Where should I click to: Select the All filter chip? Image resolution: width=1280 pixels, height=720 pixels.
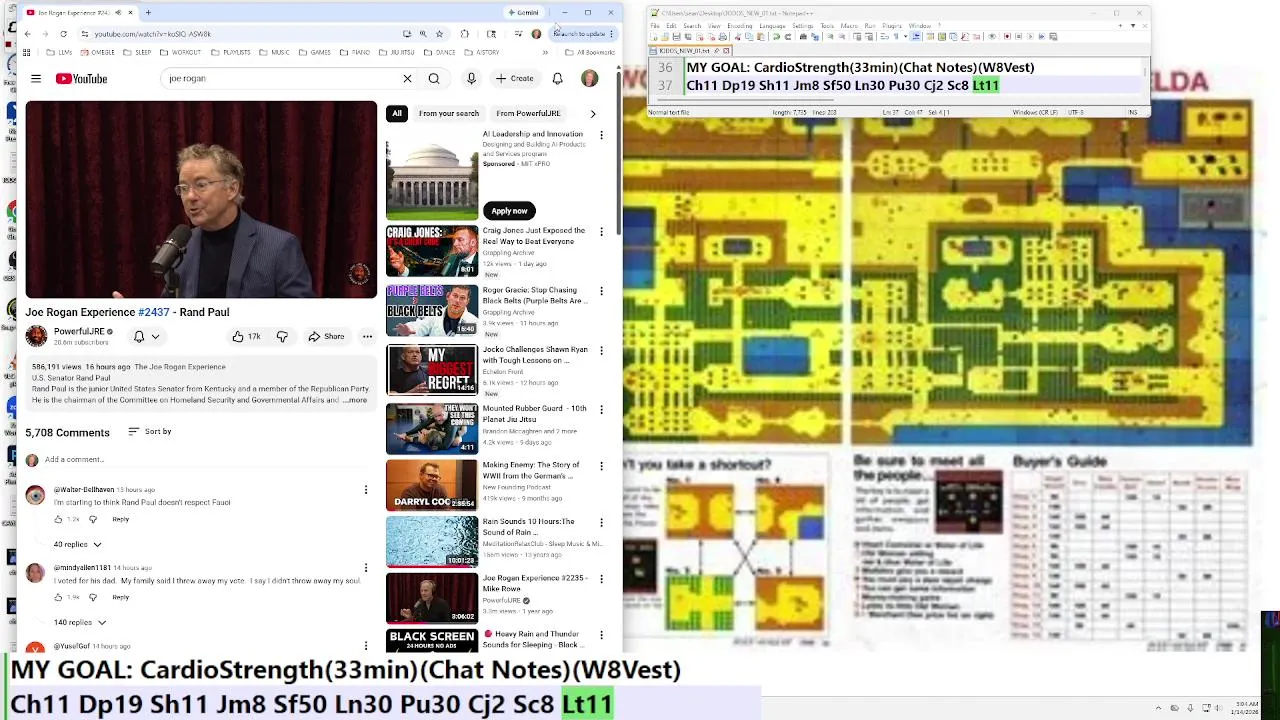click(x=397, y=113)
